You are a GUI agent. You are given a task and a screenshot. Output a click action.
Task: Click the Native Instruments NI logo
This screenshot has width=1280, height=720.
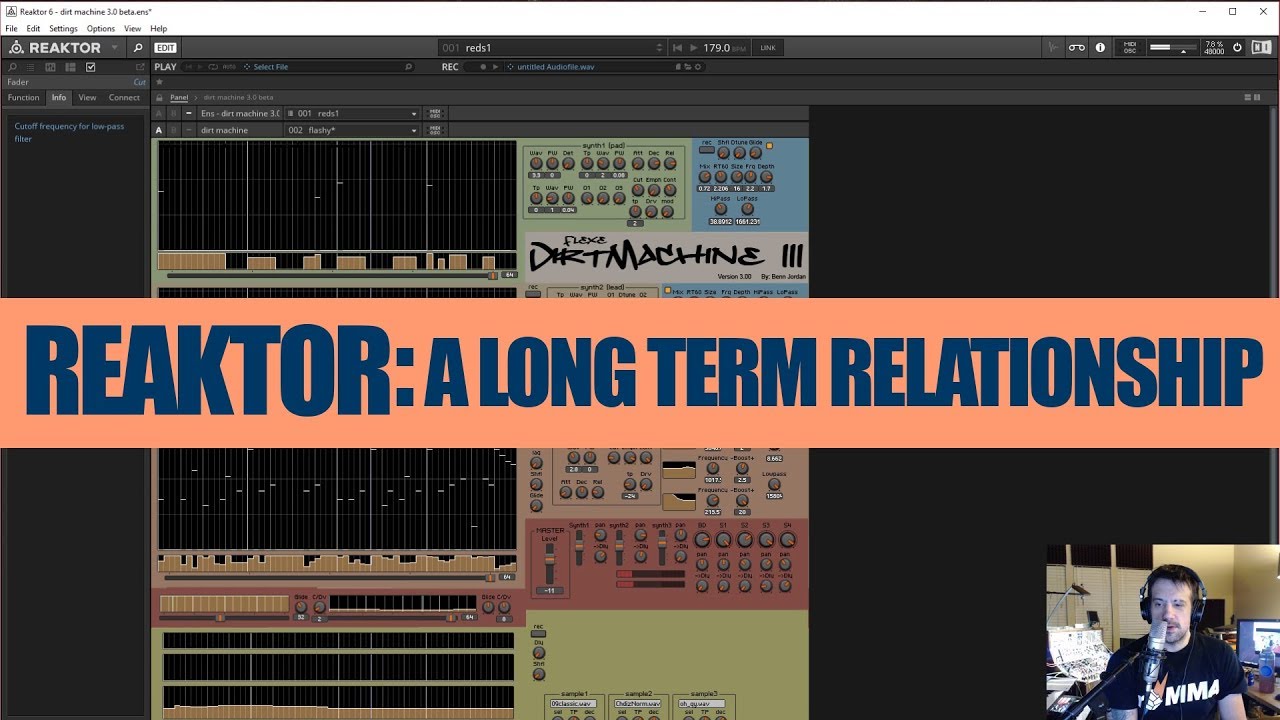1261,48
